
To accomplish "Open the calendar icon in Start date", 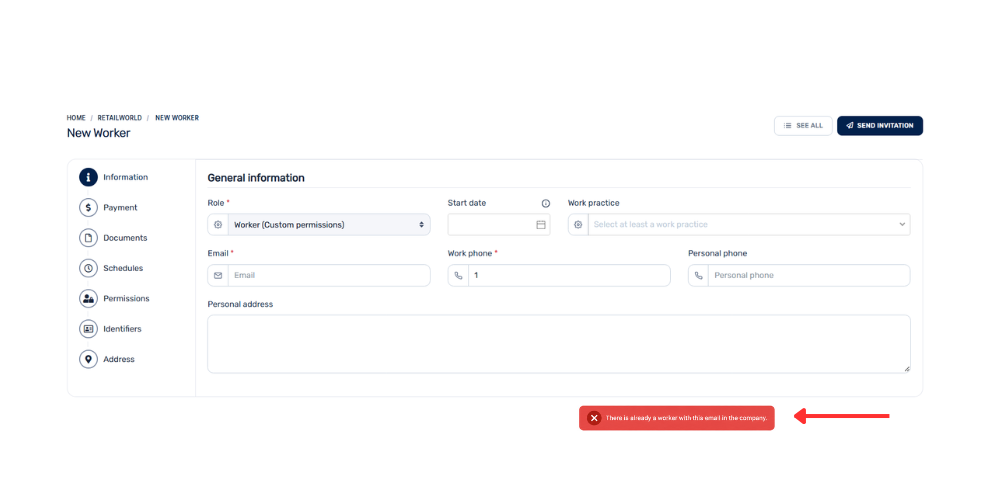I will coord(541,224).
